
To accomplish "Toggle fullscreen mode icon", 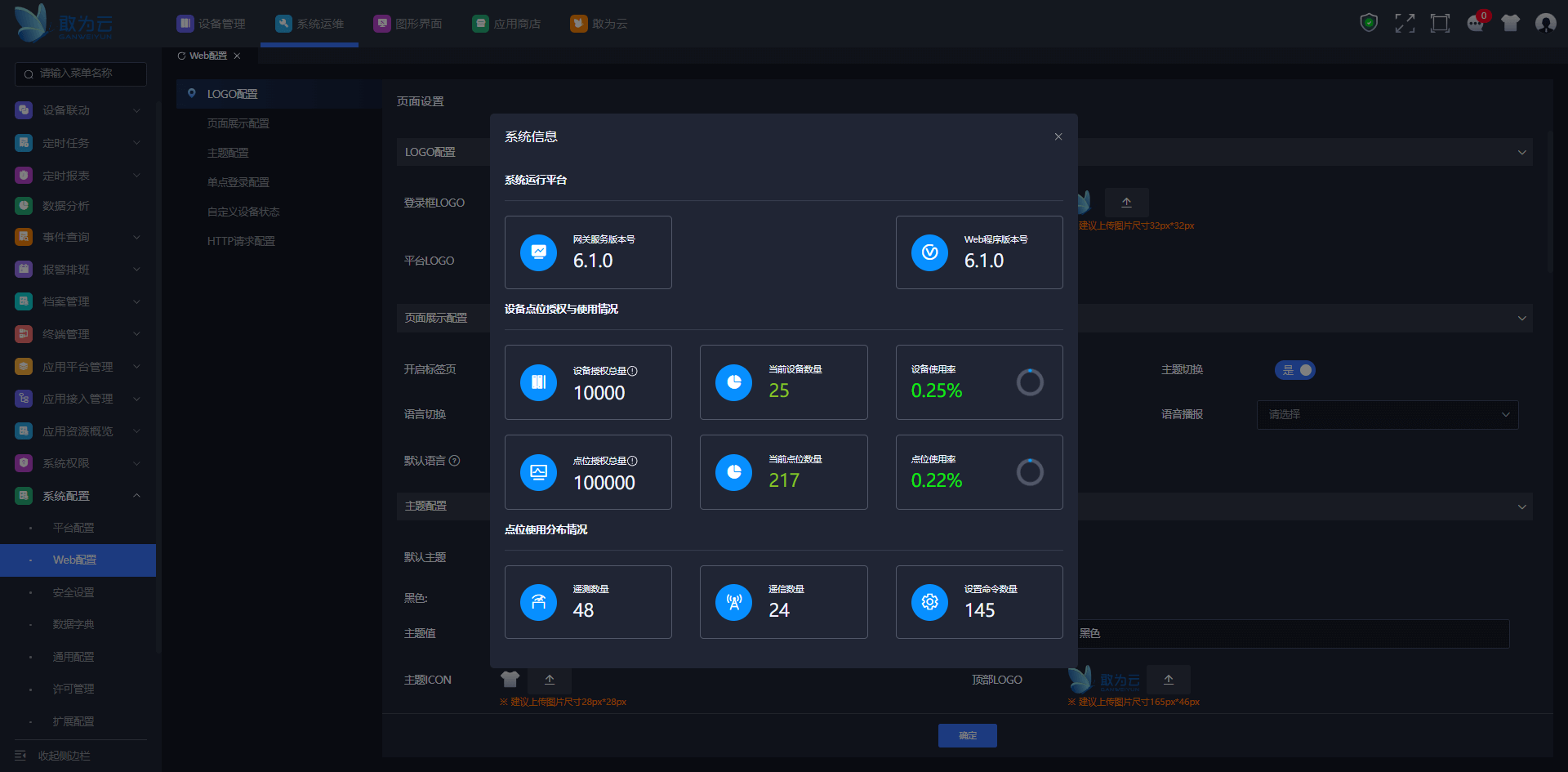I will point(1405,23).
